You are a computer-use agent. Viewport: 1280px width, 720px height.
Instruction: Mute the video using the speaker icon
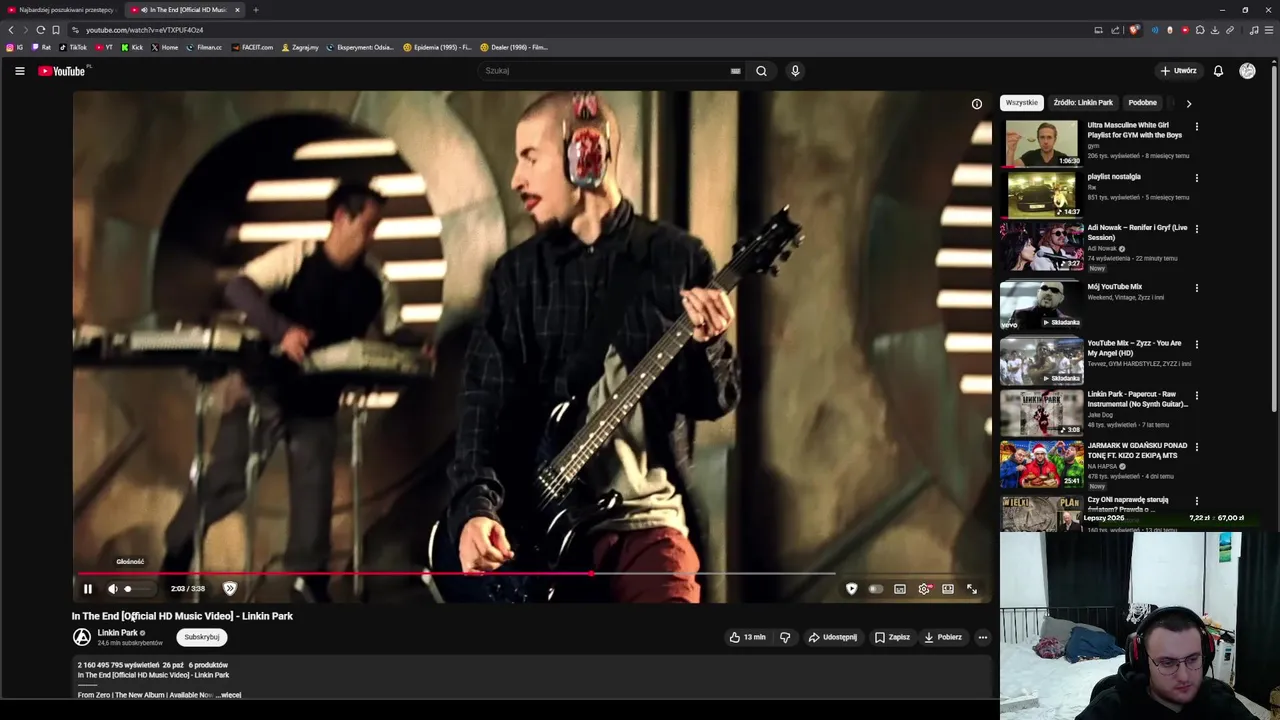click(x=112, y=589)
